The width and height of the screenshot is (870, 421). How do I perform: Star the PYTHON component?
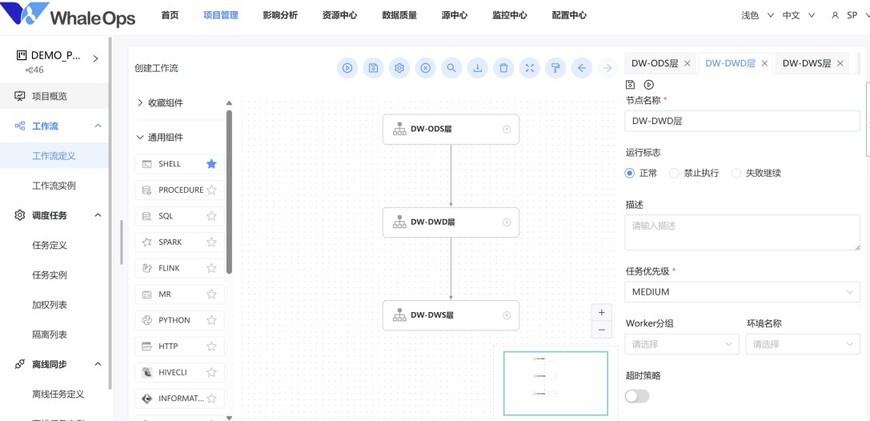(x=211, y=320)
